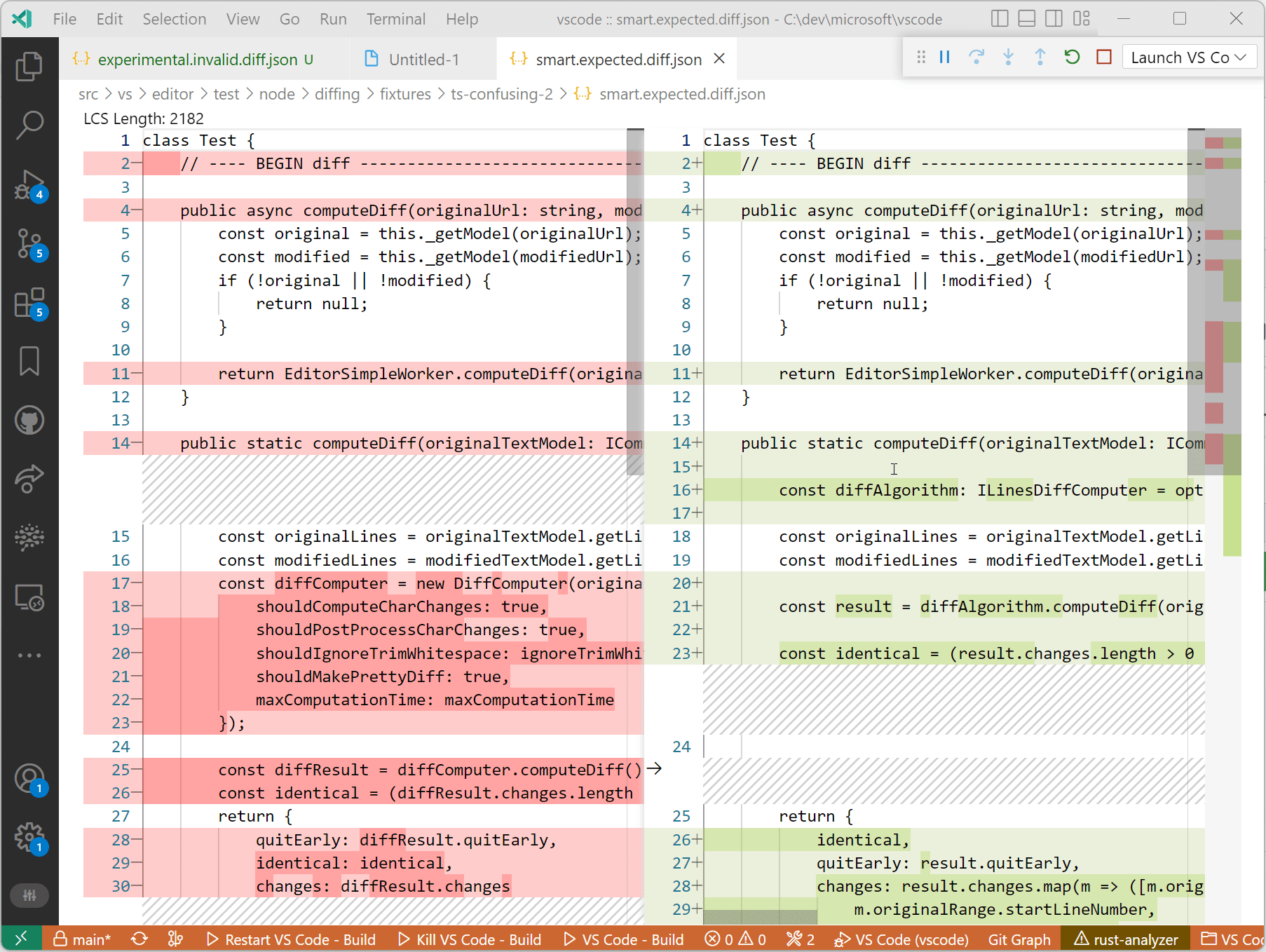Open the Bookmarks view icon

click(29, 361)
